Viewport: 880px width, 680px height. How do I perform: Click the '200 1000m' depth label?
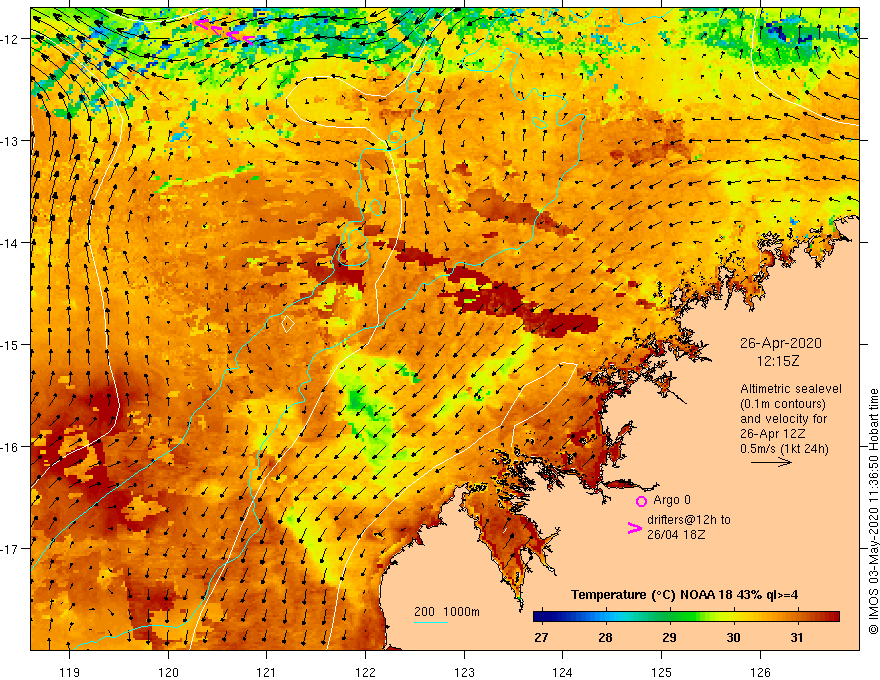447,612
